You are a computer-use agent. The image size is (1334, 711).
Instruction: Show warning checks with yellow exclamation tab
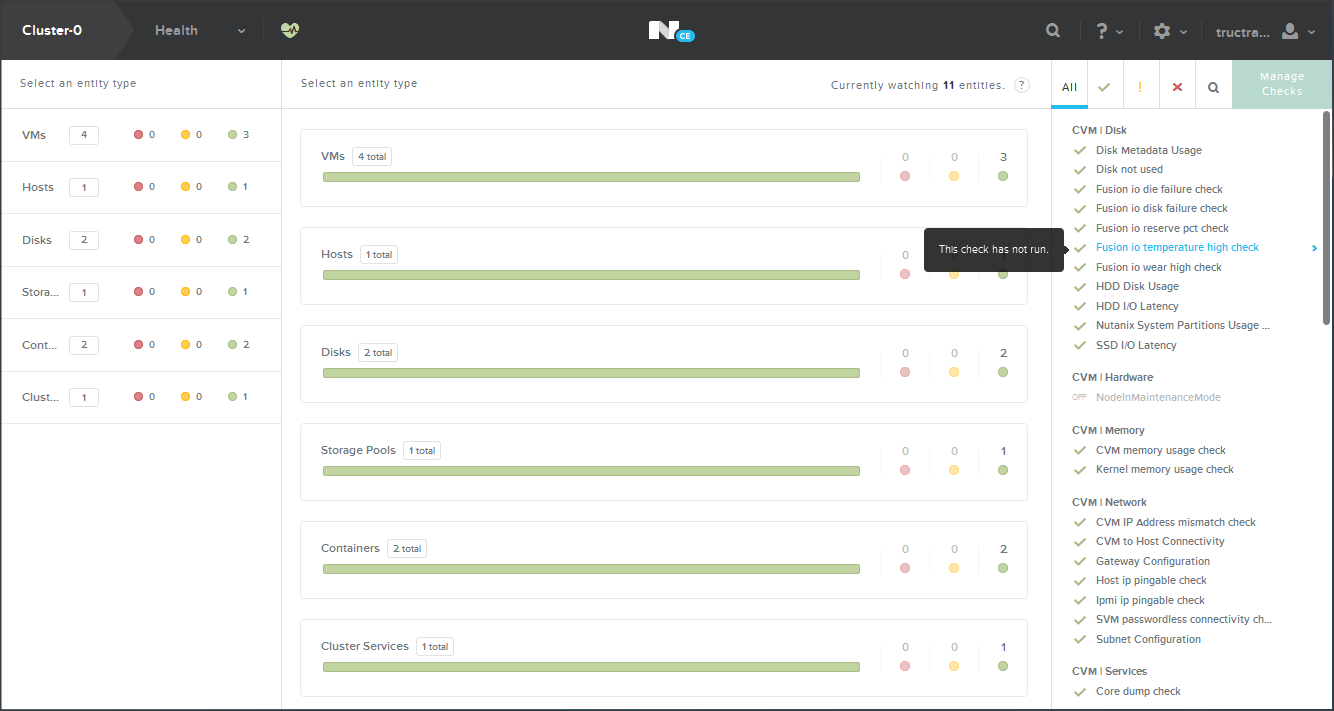pos(1140,87)
